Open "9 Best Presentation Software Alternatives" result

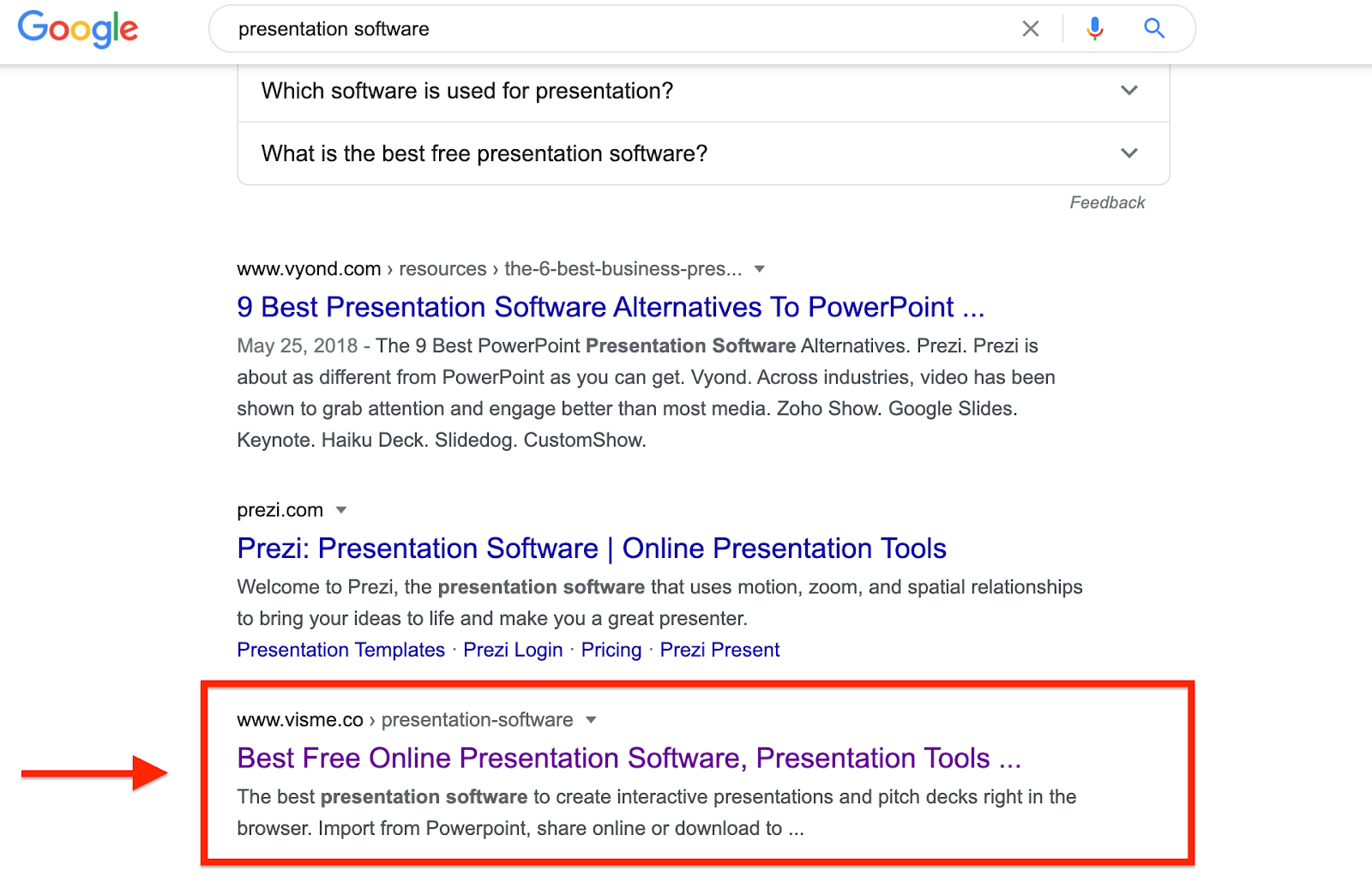point(611,307)
